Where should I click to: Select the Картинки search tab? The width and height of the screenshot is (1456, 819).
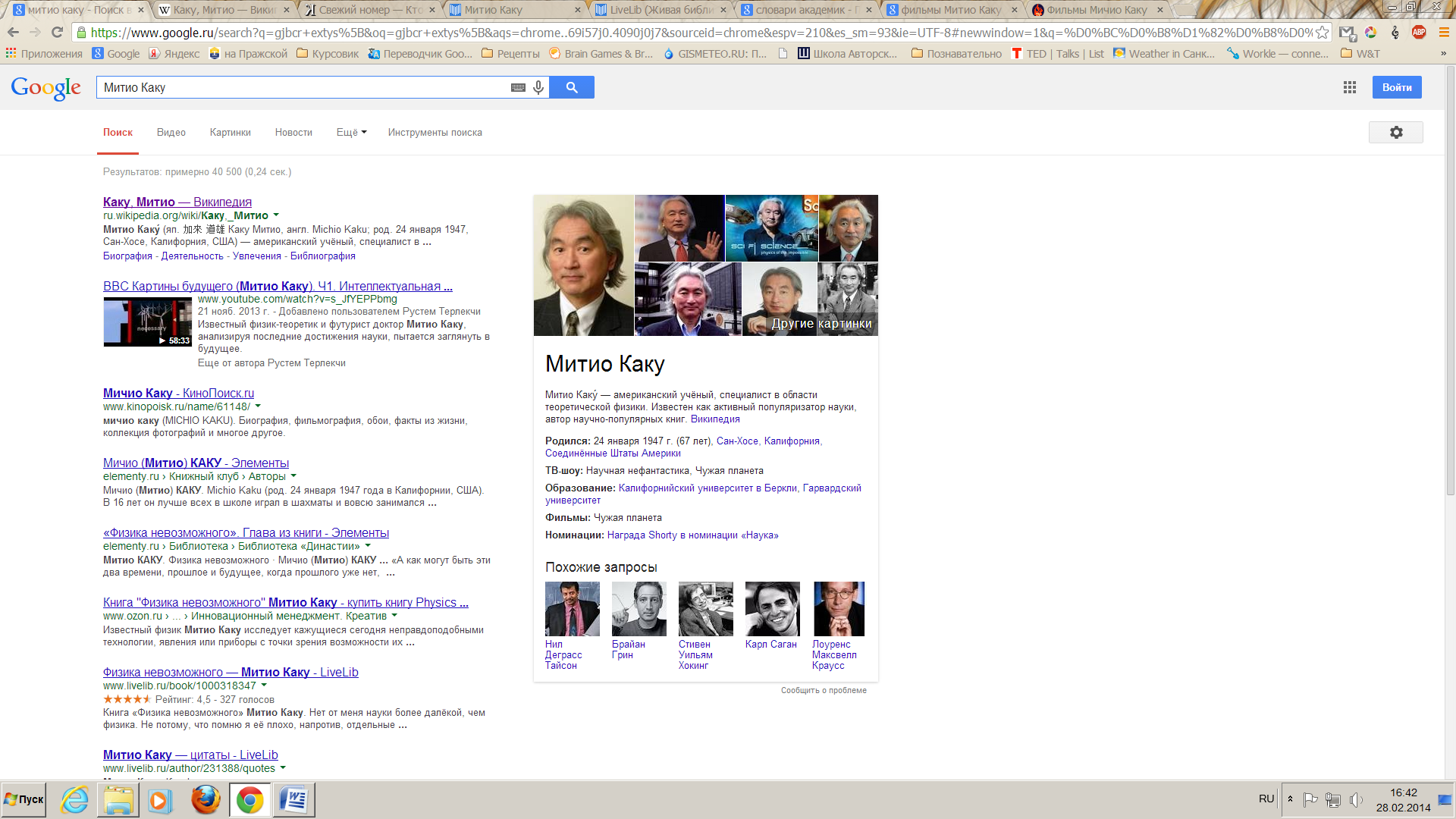[x=231, y=132]
